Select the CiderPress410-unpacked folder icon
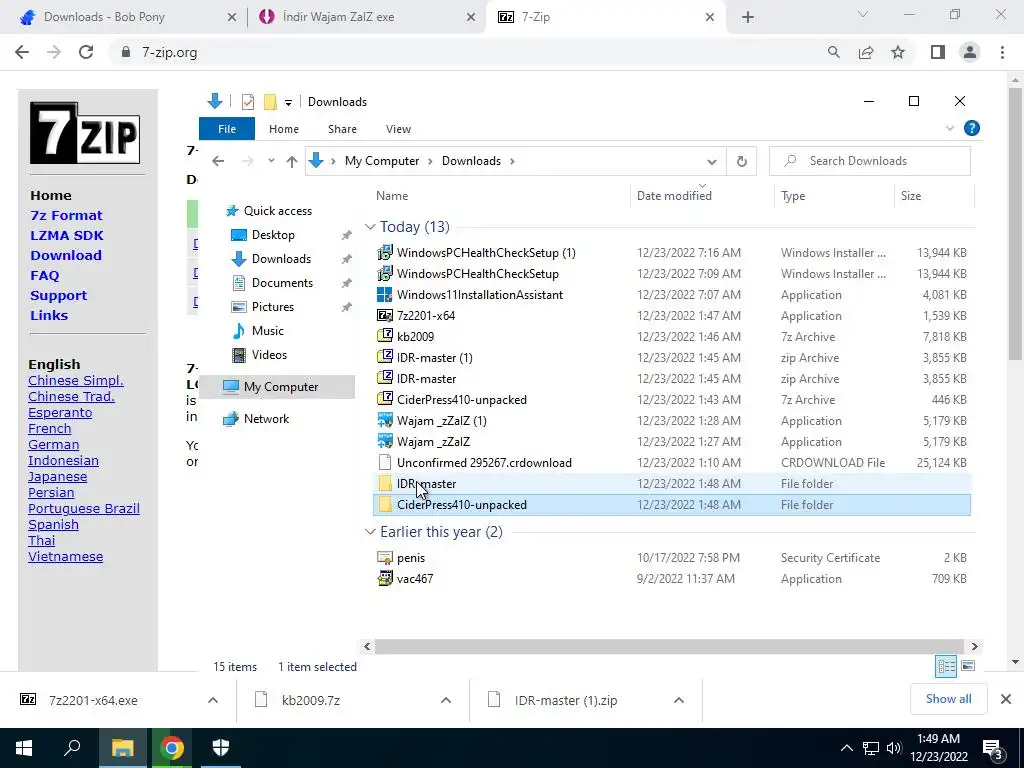This screenshot has width=1024, height=768. (x=385, y=504)
